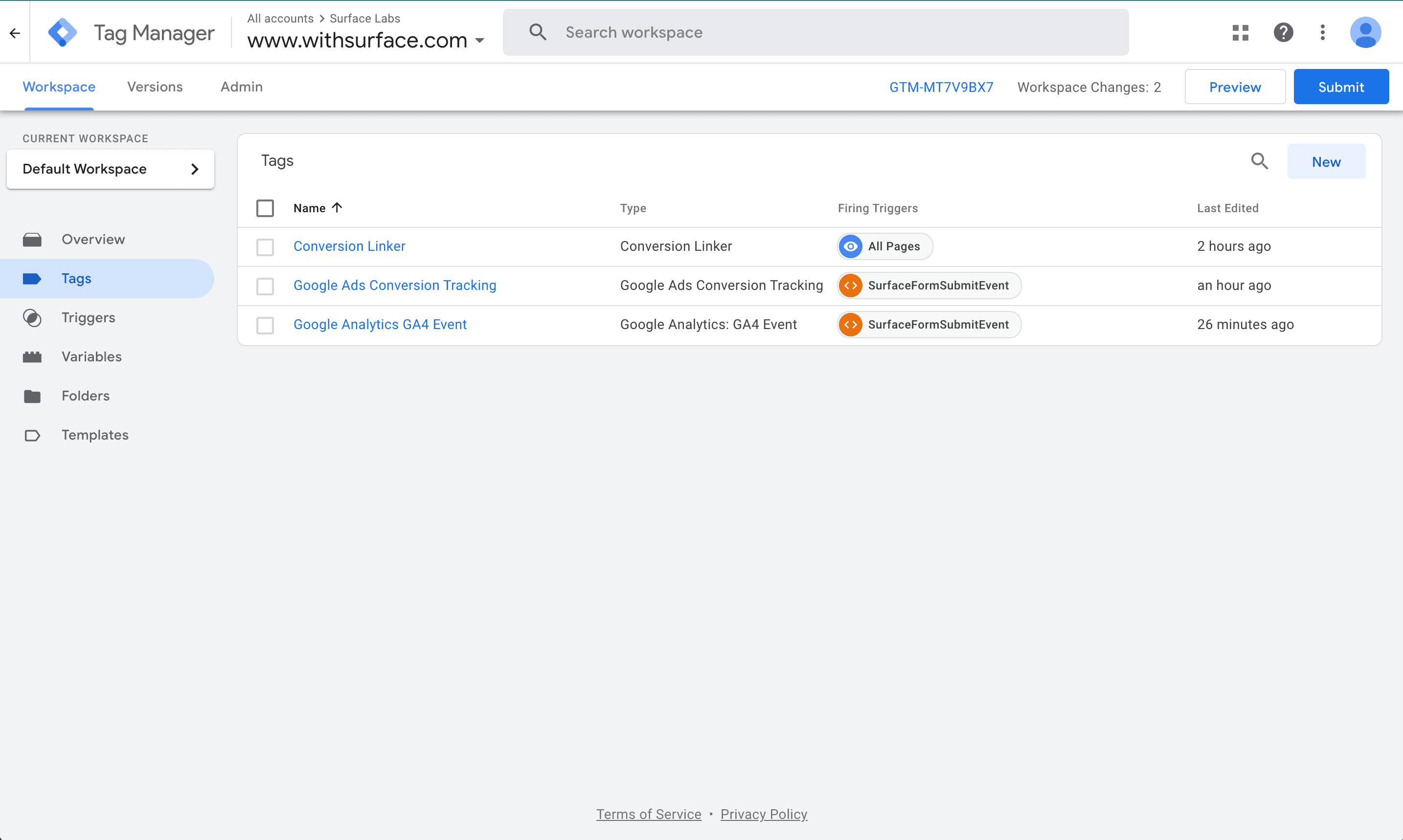The width and height of the screenshot is (1403, 840).
Task: Click the Surface Labs breadcrumb
Action: click(x=364, y=18)
